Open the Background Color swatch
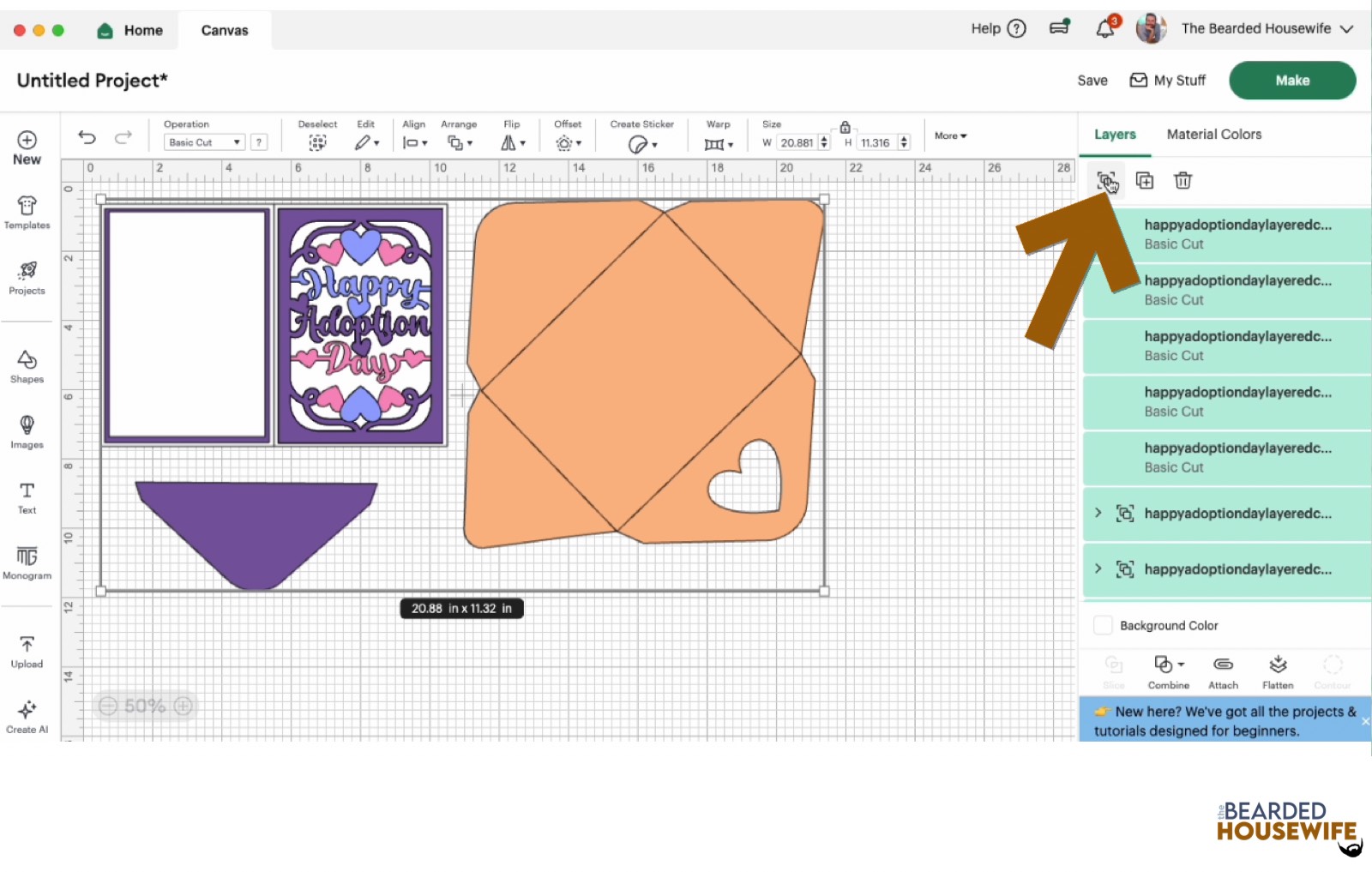 tap(1103, 625)
